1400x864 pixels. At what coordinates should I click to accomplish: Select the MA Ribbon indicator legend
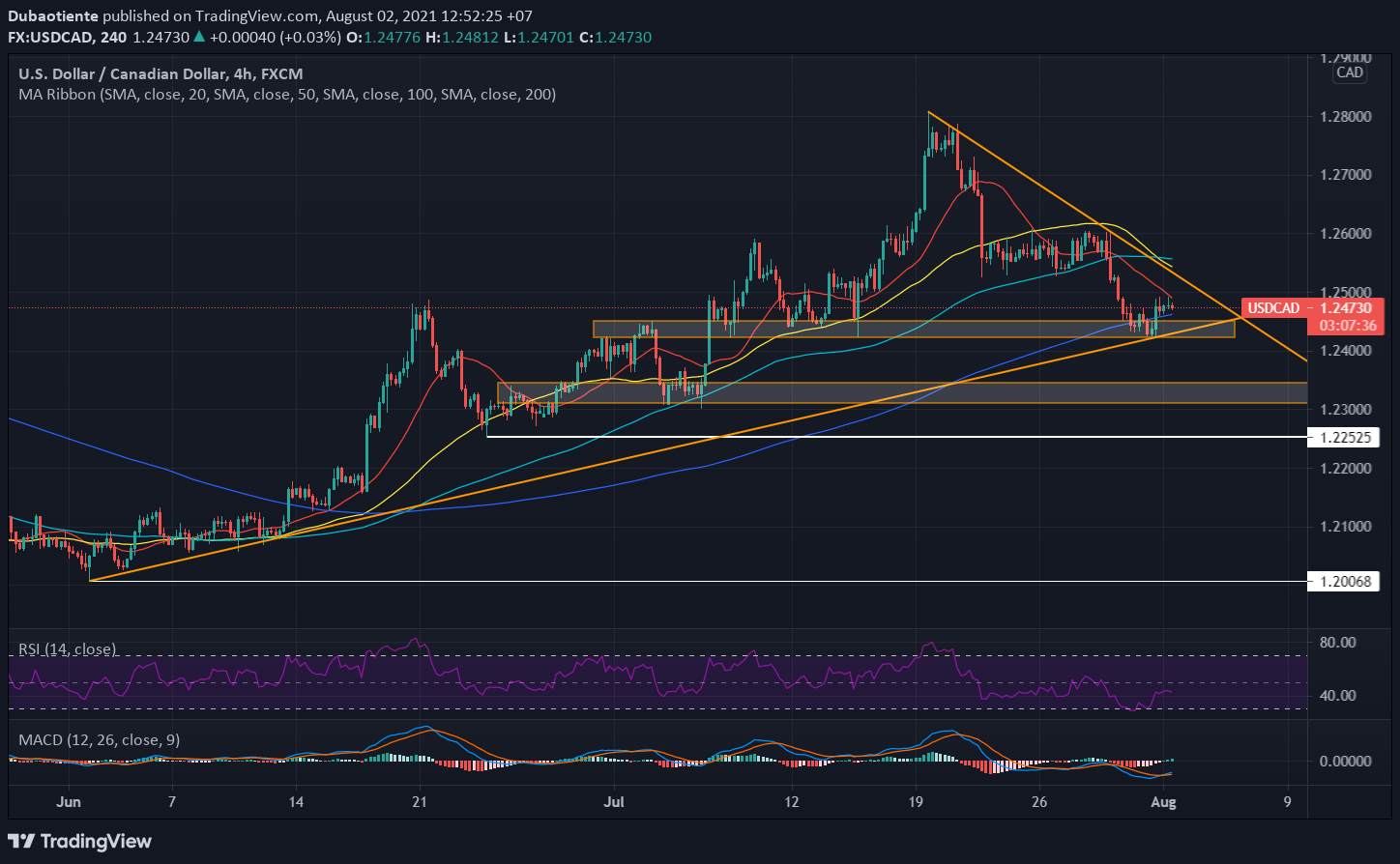coord(287,95)
